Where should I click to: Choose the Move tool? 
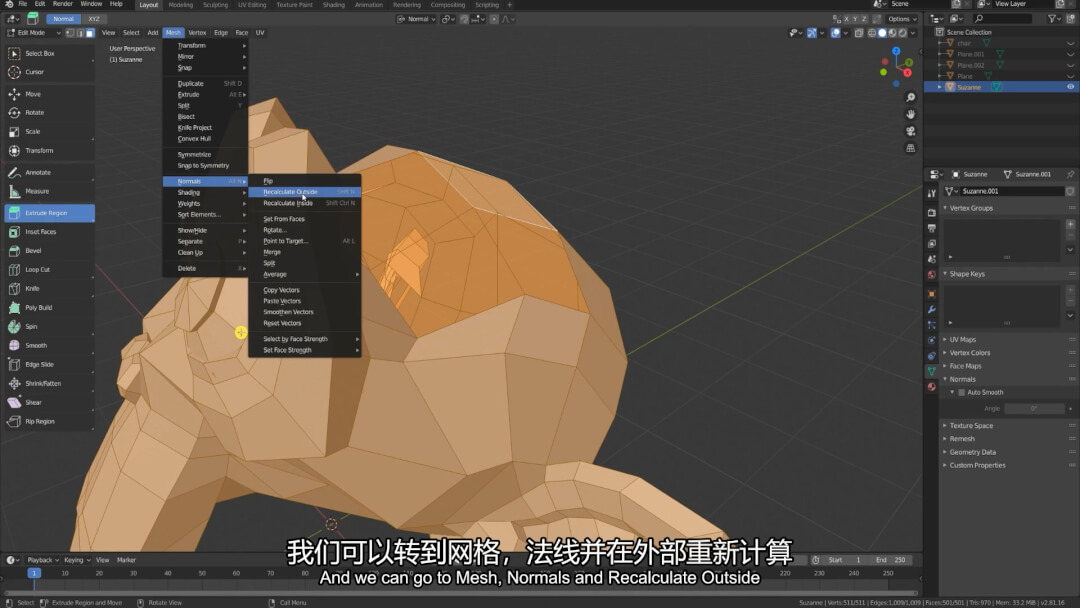[49, 94]
